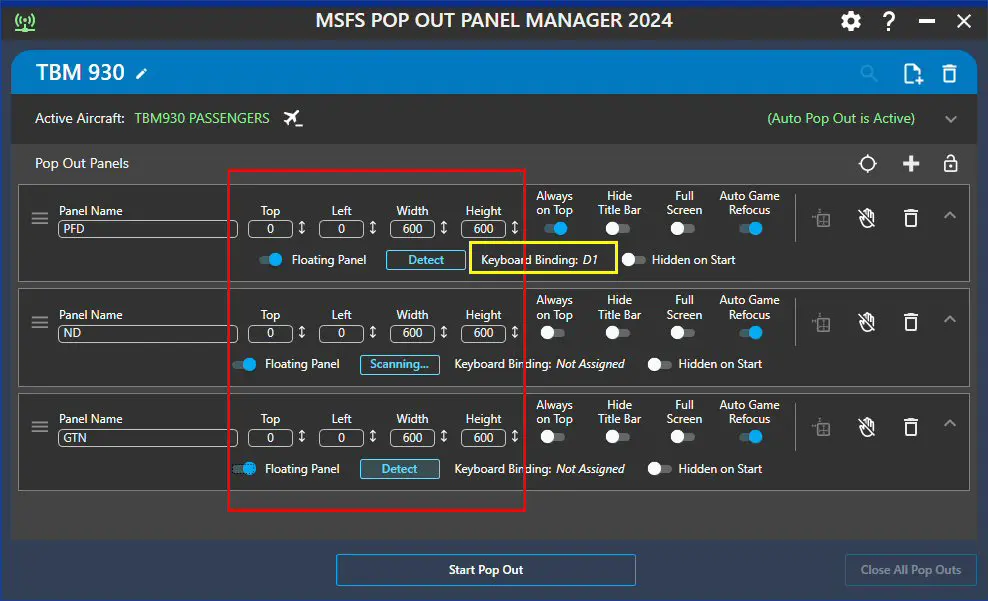
Task: Collapse the GTN panel details chevron
Action: click(950, 423)
